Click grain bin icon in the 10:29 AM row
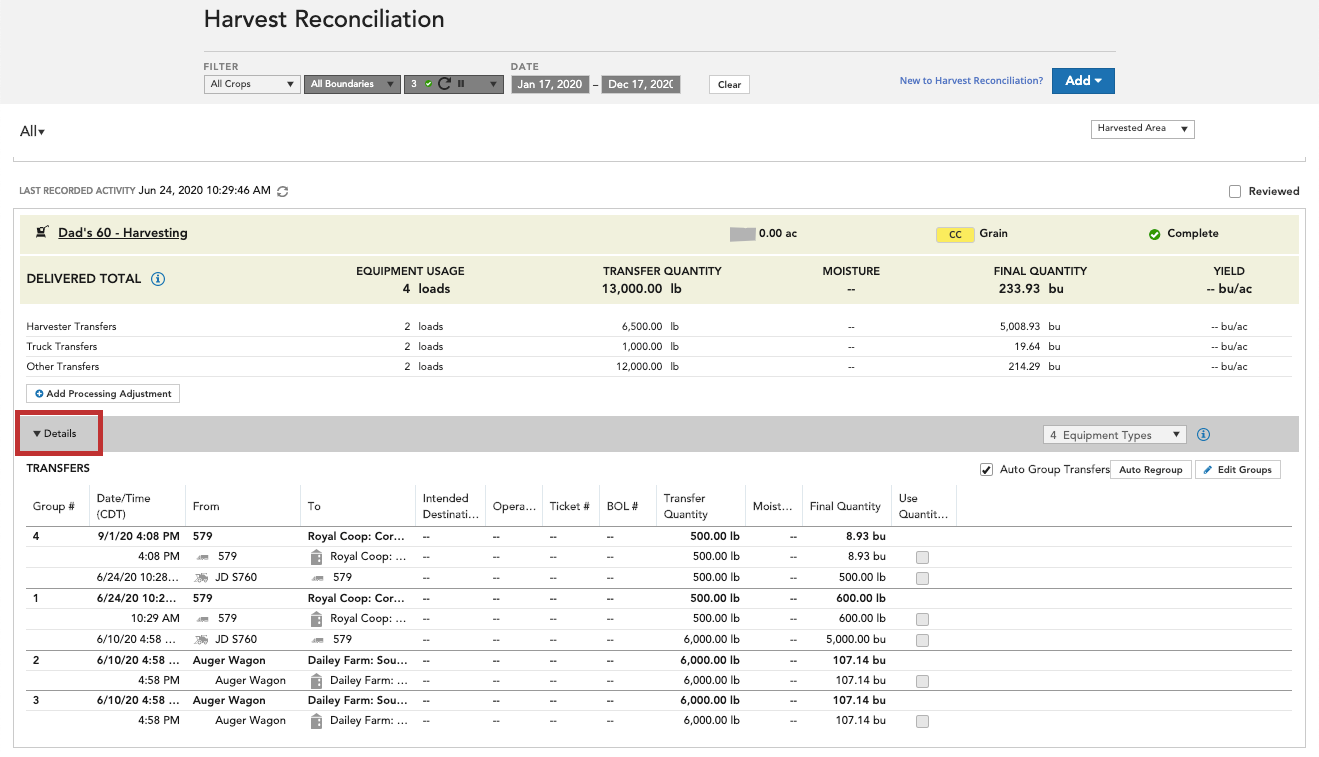Image resolution: width=1319 pixels, height=757 pixels. tap(317, 619)
